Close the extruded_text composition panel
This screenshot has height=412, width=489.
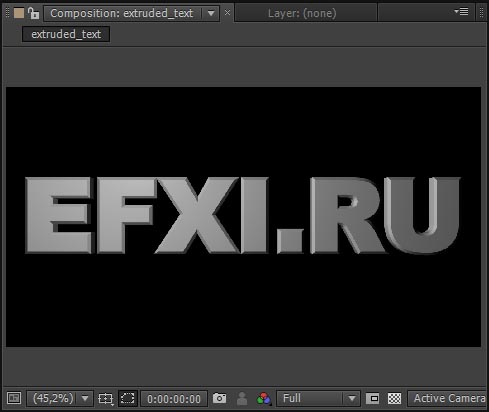click(x=227, y=13)
